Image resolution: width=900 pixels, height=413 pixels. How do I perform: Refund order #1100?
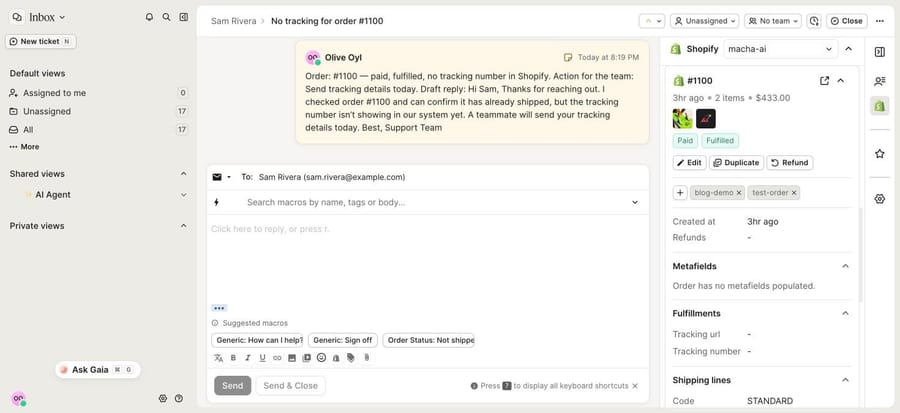click(790, 163)
